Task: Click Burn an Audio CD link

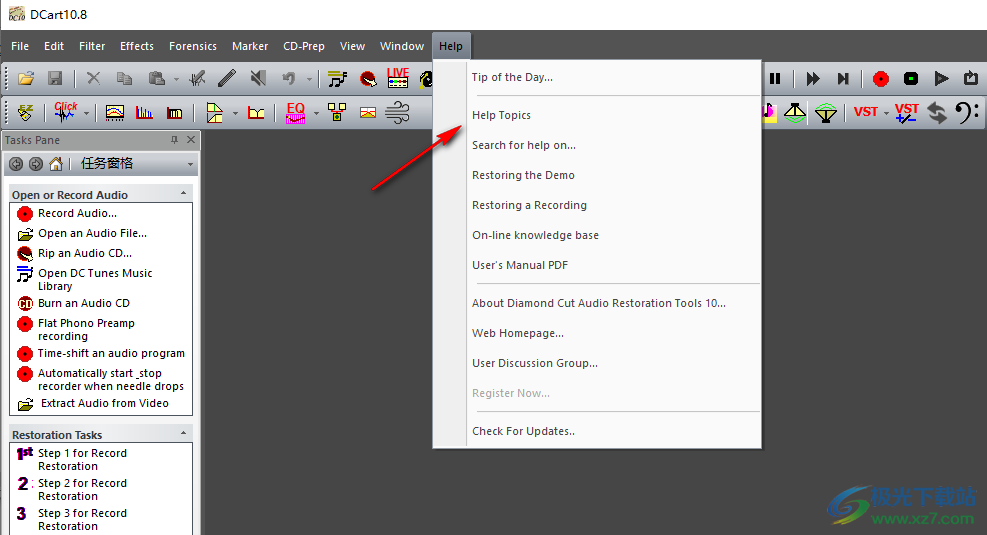Action: 84,303
